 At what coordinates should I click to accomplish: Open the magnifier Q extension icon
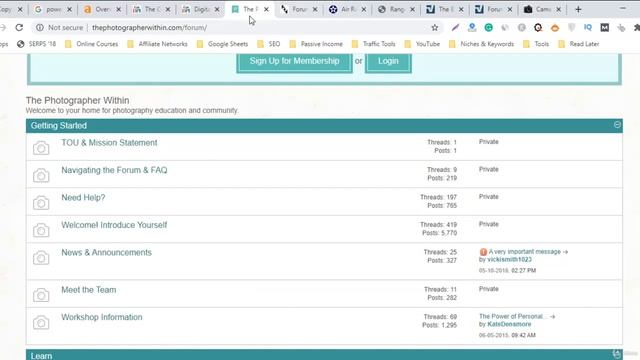538,27
